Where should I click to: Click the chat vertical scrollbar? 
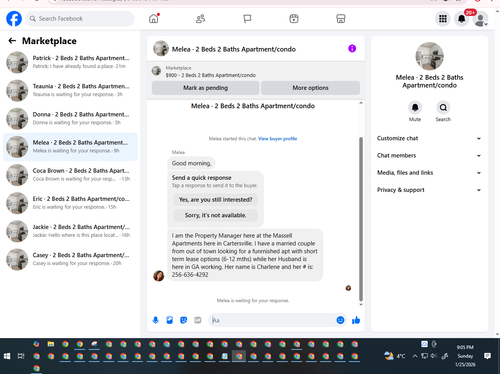point(361,219)
